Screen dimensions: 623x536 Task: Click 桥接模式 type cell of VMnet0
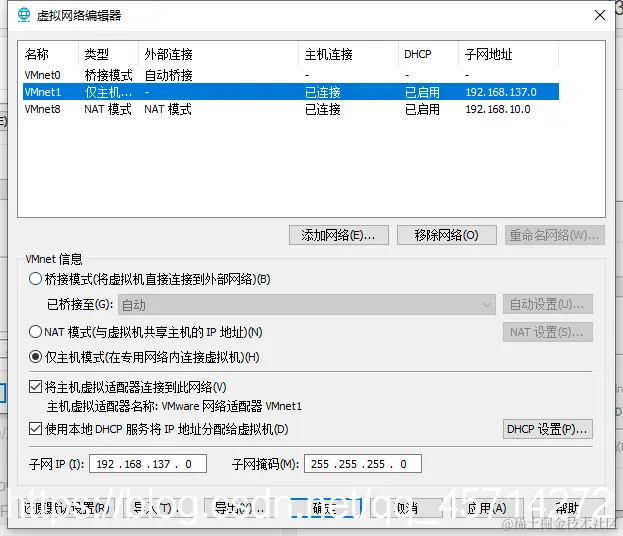coord(108,75)
